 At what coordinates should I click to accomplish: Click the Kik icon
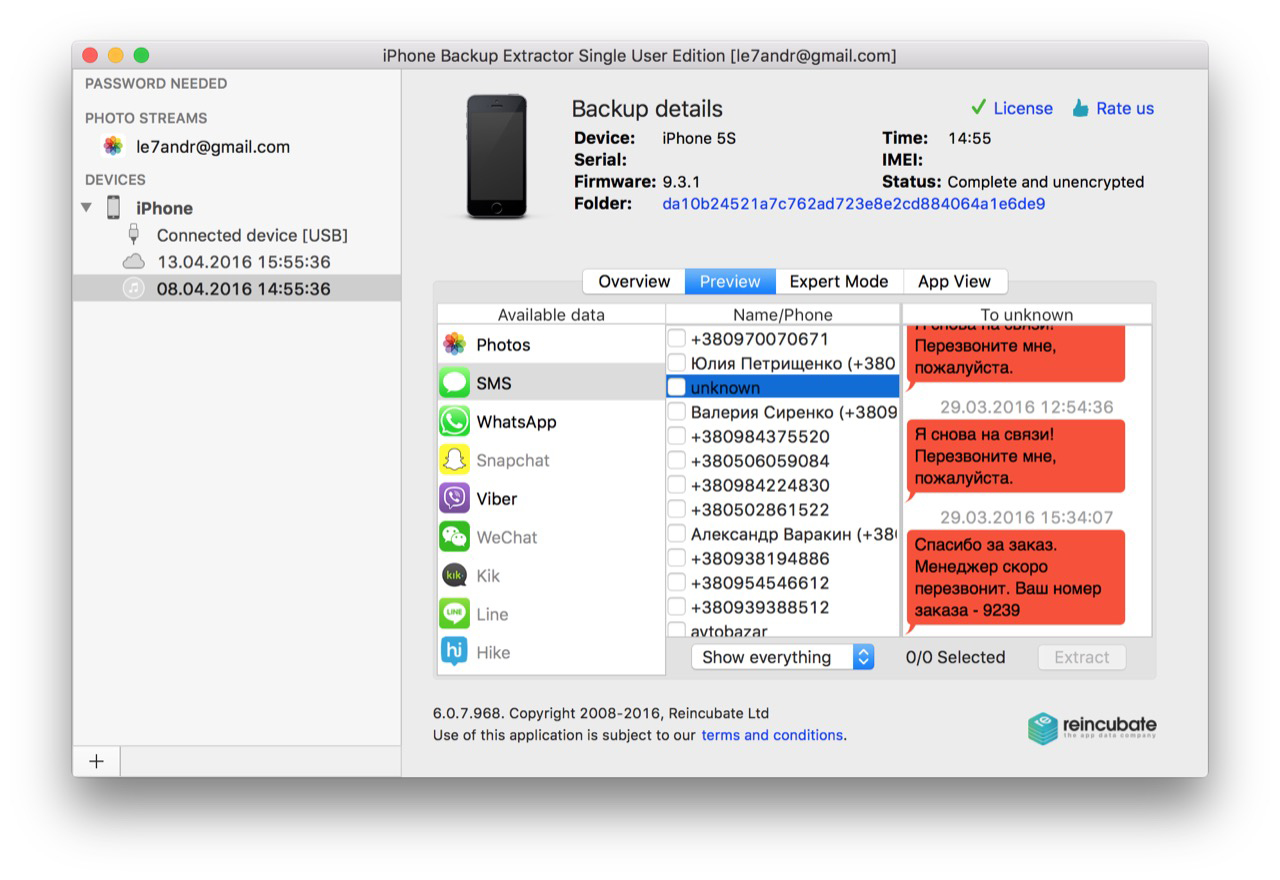(455, 576)
